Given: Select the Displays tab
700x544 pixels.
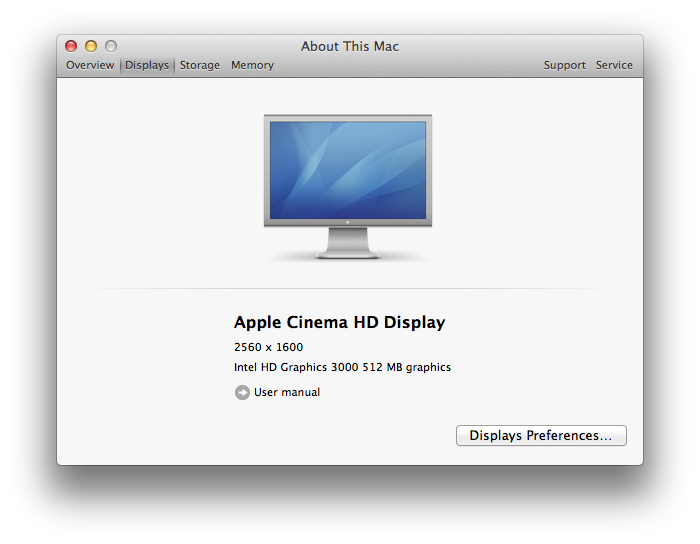Looking at the screenshot, I should pos(147,65).
